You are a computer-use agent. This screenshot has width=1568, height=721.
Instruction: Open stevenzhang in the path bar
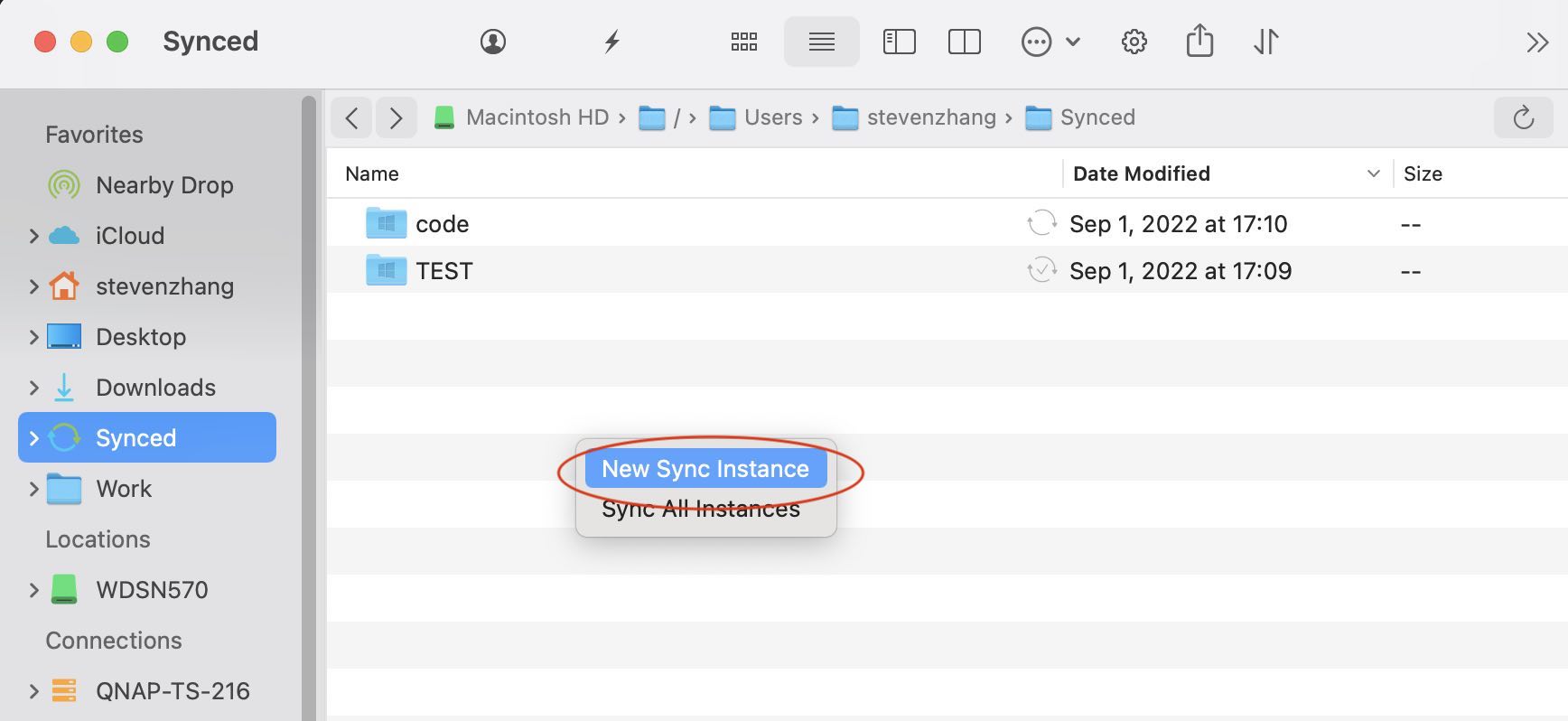[x=914, y=117]
